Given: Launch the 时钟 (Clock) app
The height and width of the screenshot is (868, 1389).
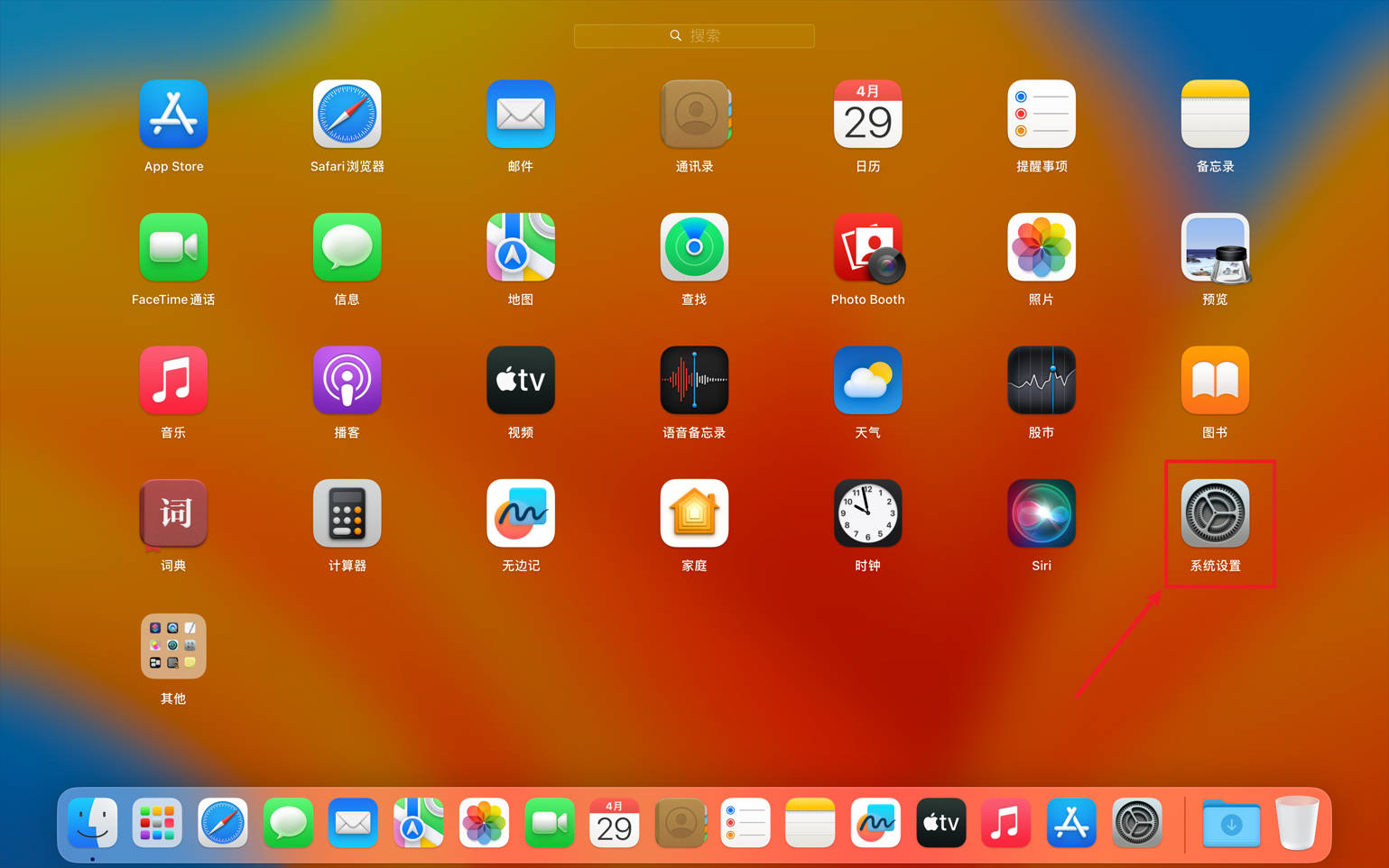Looking at the screenshot, I should coord(868,513).
